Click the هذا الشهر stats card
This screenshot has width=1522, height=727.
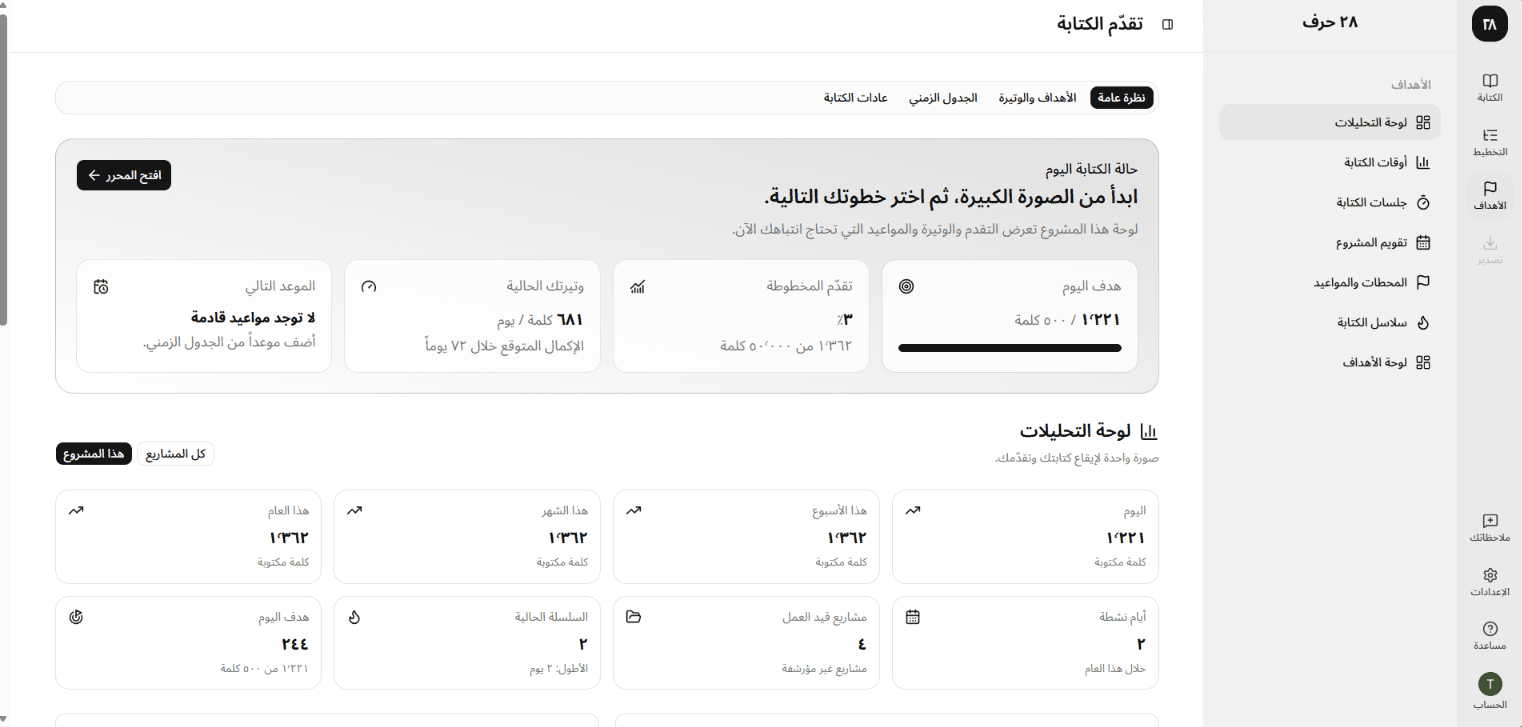[467, 536]
